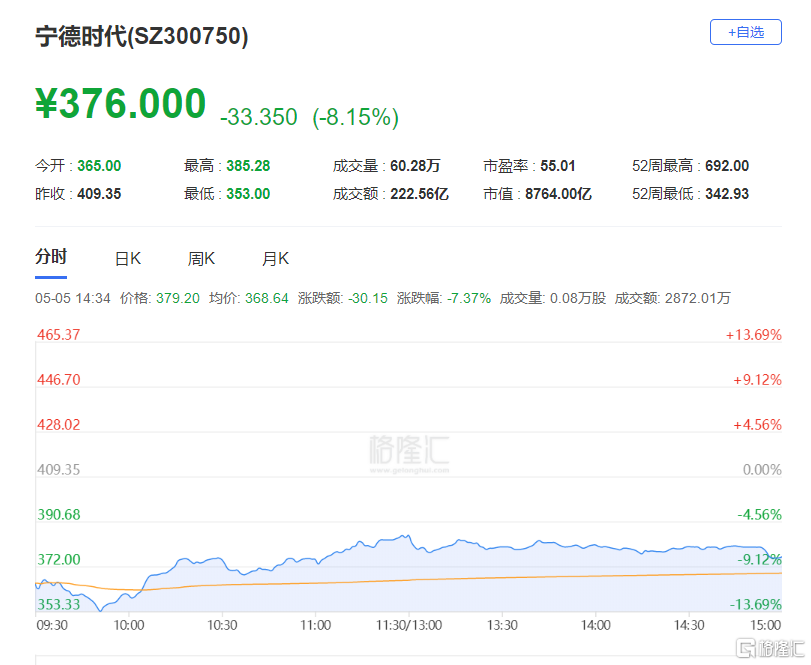Click the 市盈率 value 55.01
This screenshot has height=665, width=811.
click(558, 166)
